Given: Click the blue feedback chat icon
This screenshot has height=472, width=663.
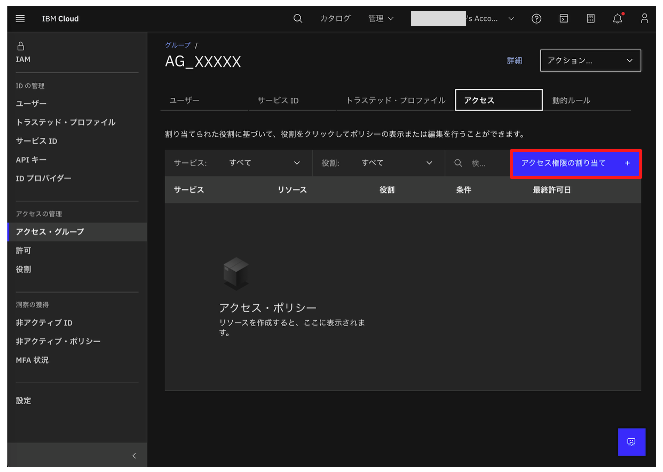Looking at the screenshot, I should click(x=631, y=442).
